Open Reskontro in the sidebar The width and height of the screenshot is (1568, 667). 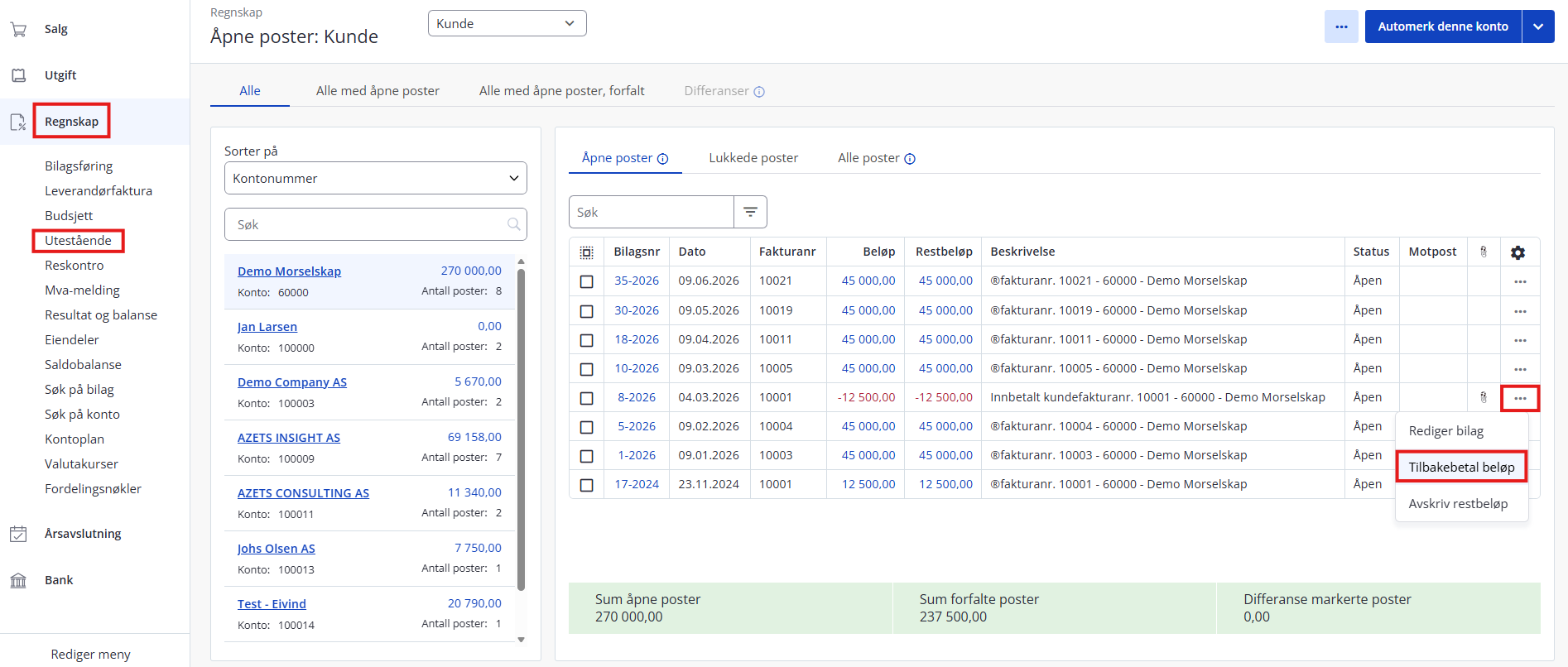[x=75, y=266]
